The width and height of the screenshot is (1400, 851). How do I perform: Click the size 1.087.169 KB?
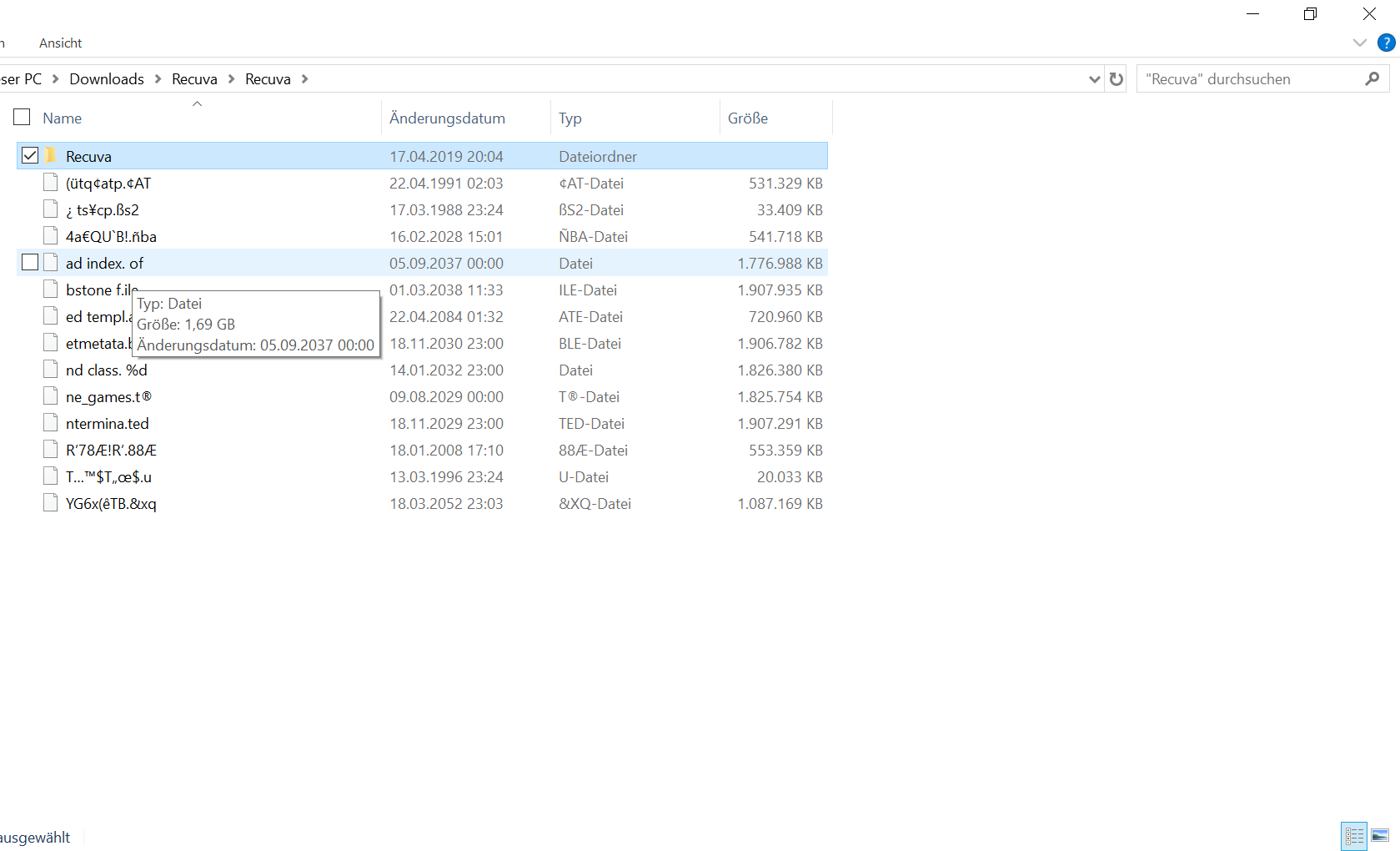click(780, 504)
